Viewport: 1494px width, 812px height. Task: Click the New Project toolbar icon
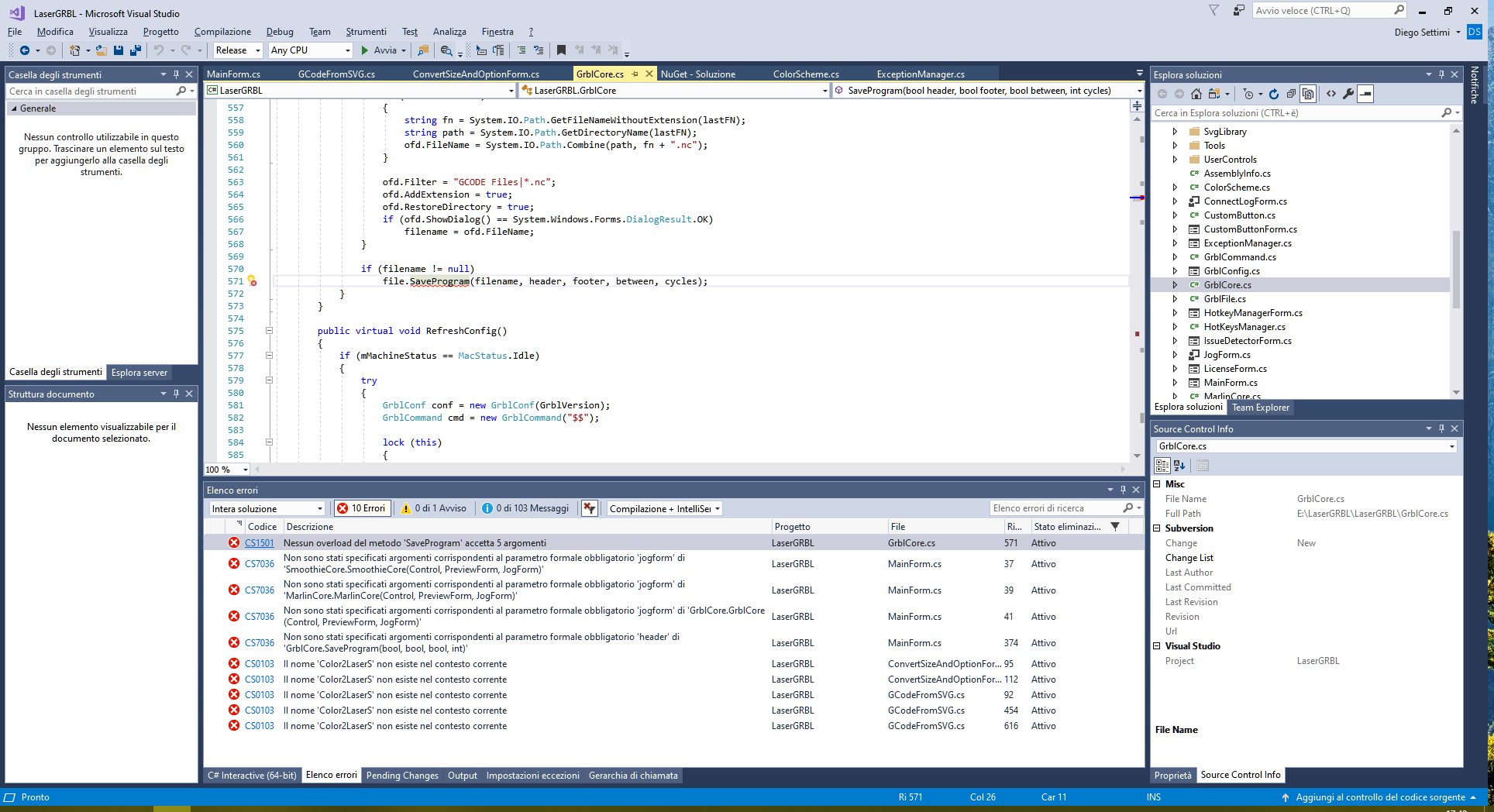tap(74, 50)
